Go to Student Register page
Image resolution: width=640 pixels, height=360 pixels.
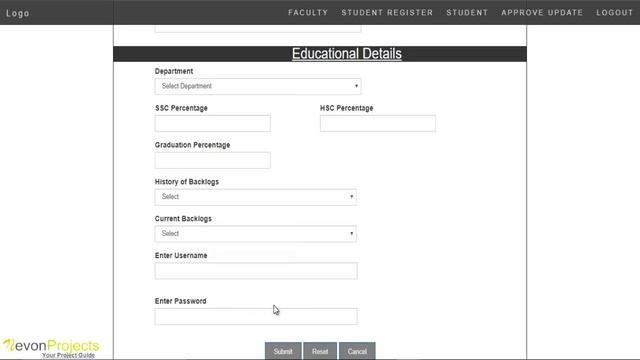coord(387,13)
